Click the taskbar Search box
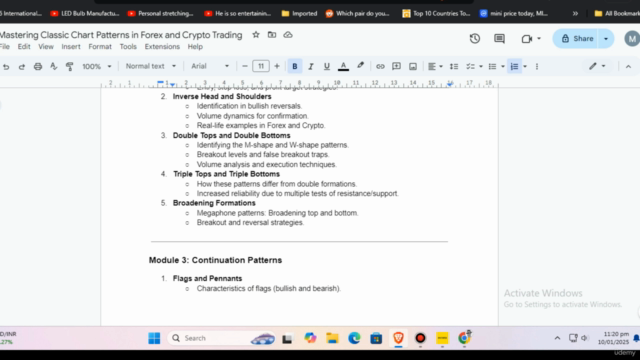This screenshot has height=360, width=640. pyautogui.click(x=222, y=338)
